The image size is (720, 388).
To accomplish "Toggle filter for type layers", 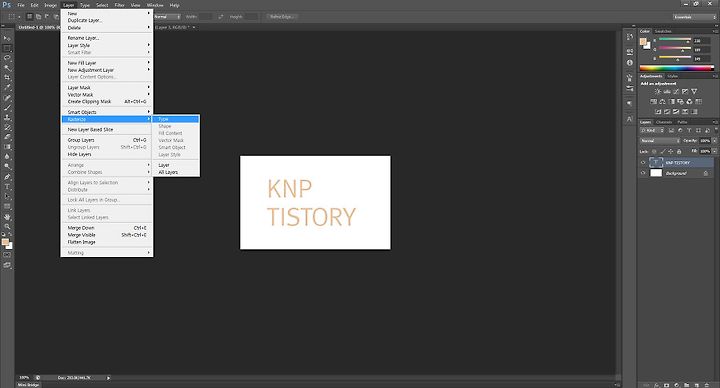I will pos(689,131).
